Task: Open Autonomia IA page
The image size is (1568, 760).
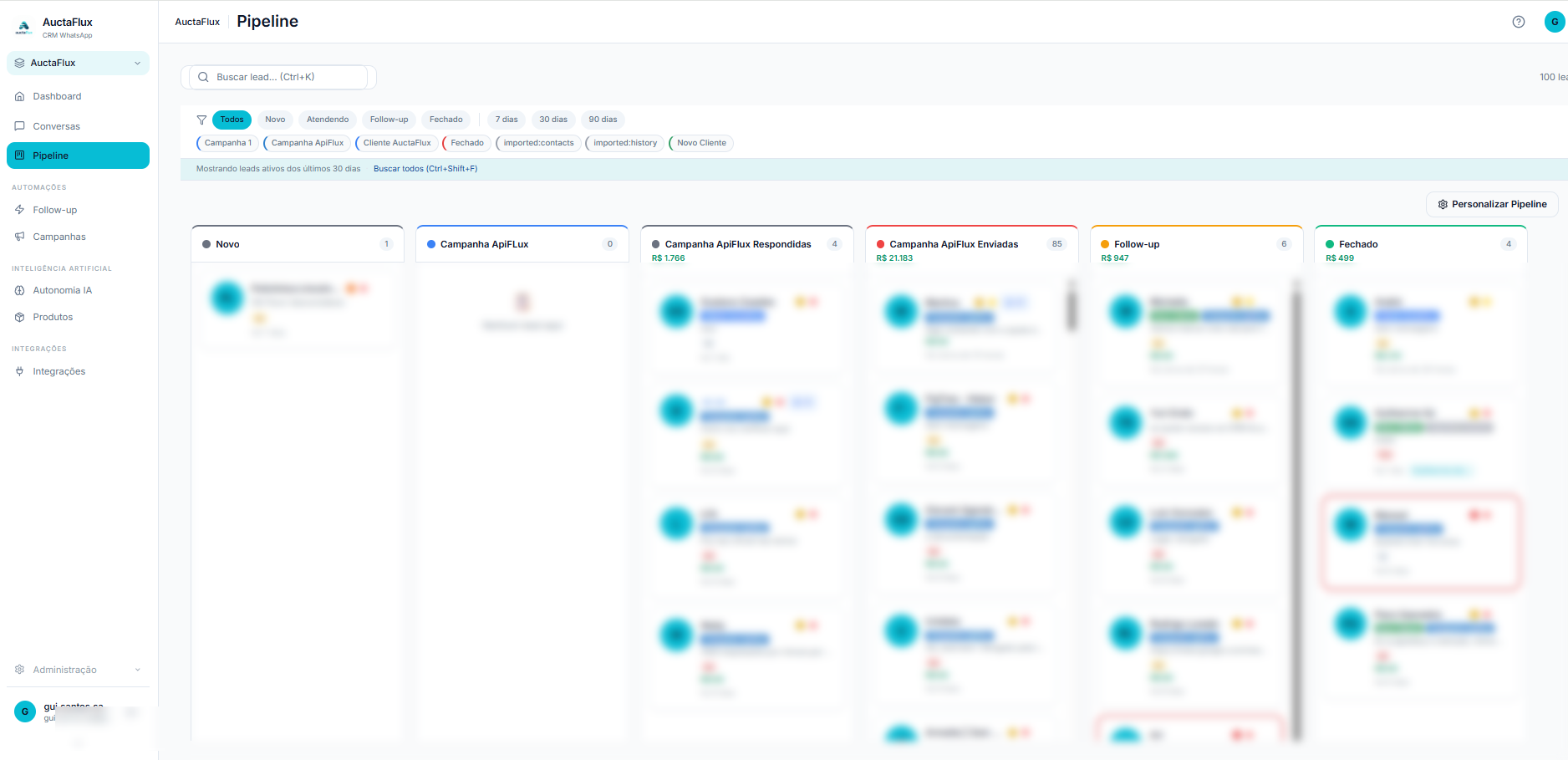Action: click(x=78, y=290)
